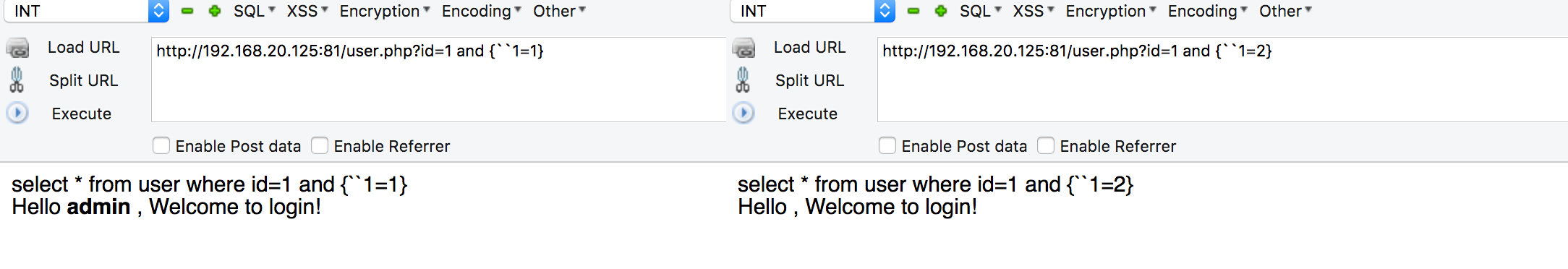Enable Post data checkbox in left HackBar
Screen dimensions: 1568x269
tap(161, 146)
